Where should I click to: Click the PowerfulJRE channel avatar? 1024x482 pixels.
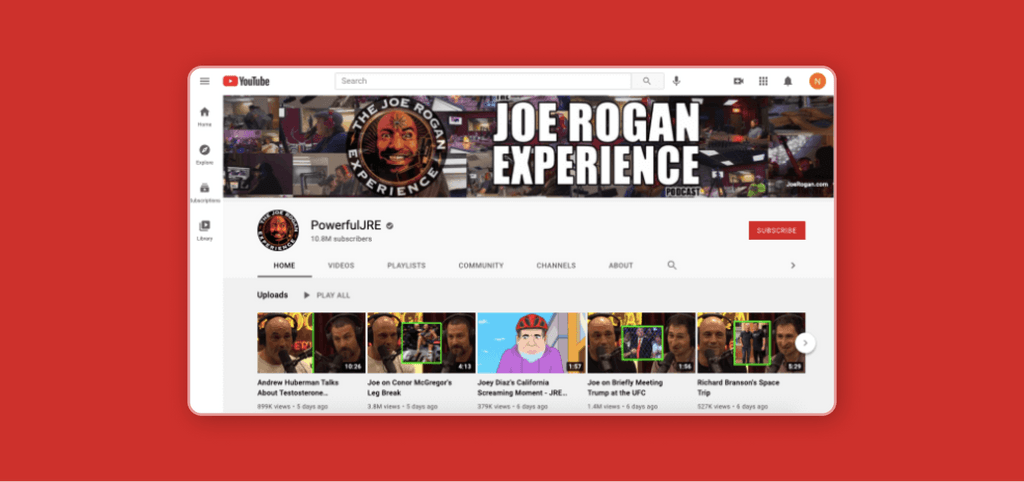click(278, 231)
